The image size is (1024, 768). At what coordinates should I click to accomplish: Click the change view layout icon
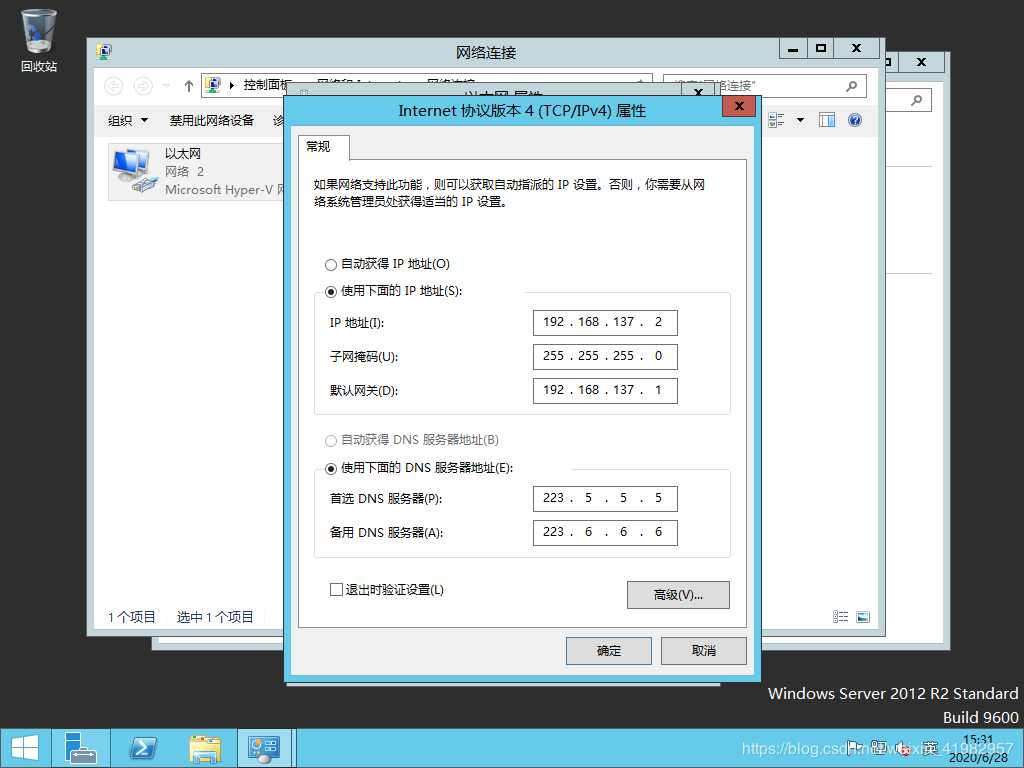pos(776,120)
